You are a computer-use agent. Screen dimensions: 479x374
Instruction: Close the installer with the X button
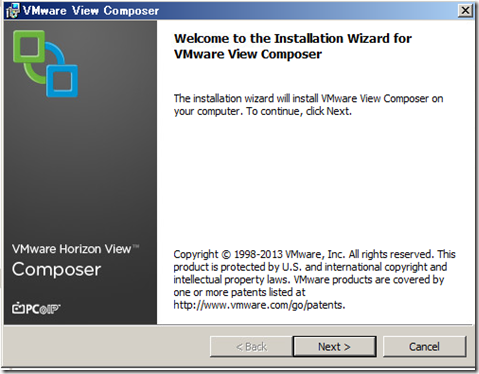tap(465, 11)
